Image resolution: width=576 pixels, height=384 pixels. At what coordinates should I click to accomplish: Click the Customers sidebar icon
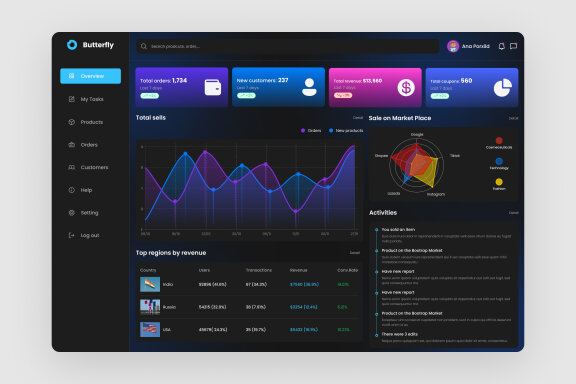click(72, 167)
